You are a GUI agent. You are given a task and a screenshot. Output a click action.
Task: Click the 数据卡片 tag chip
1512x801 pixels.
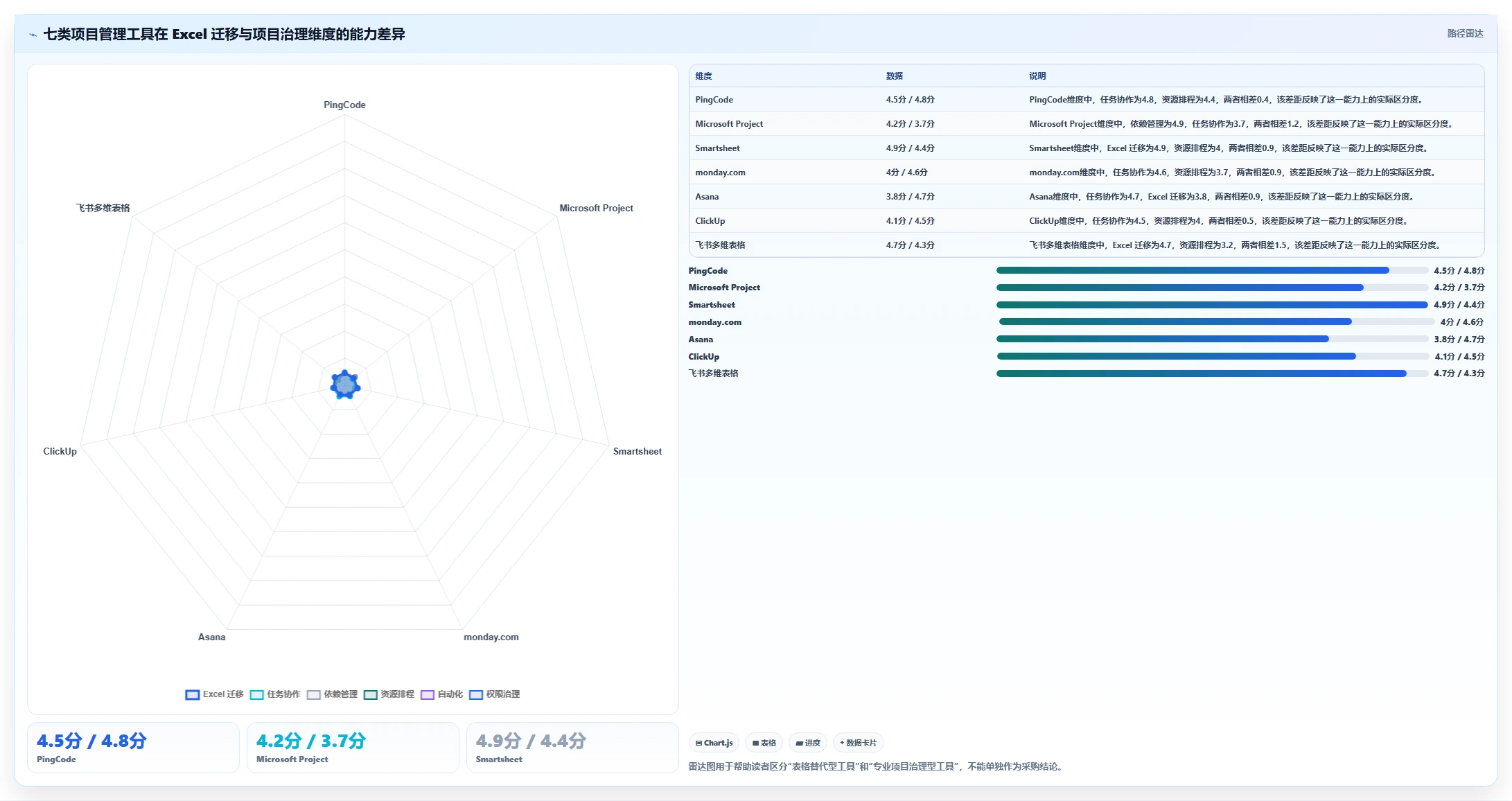coord(858,743)
